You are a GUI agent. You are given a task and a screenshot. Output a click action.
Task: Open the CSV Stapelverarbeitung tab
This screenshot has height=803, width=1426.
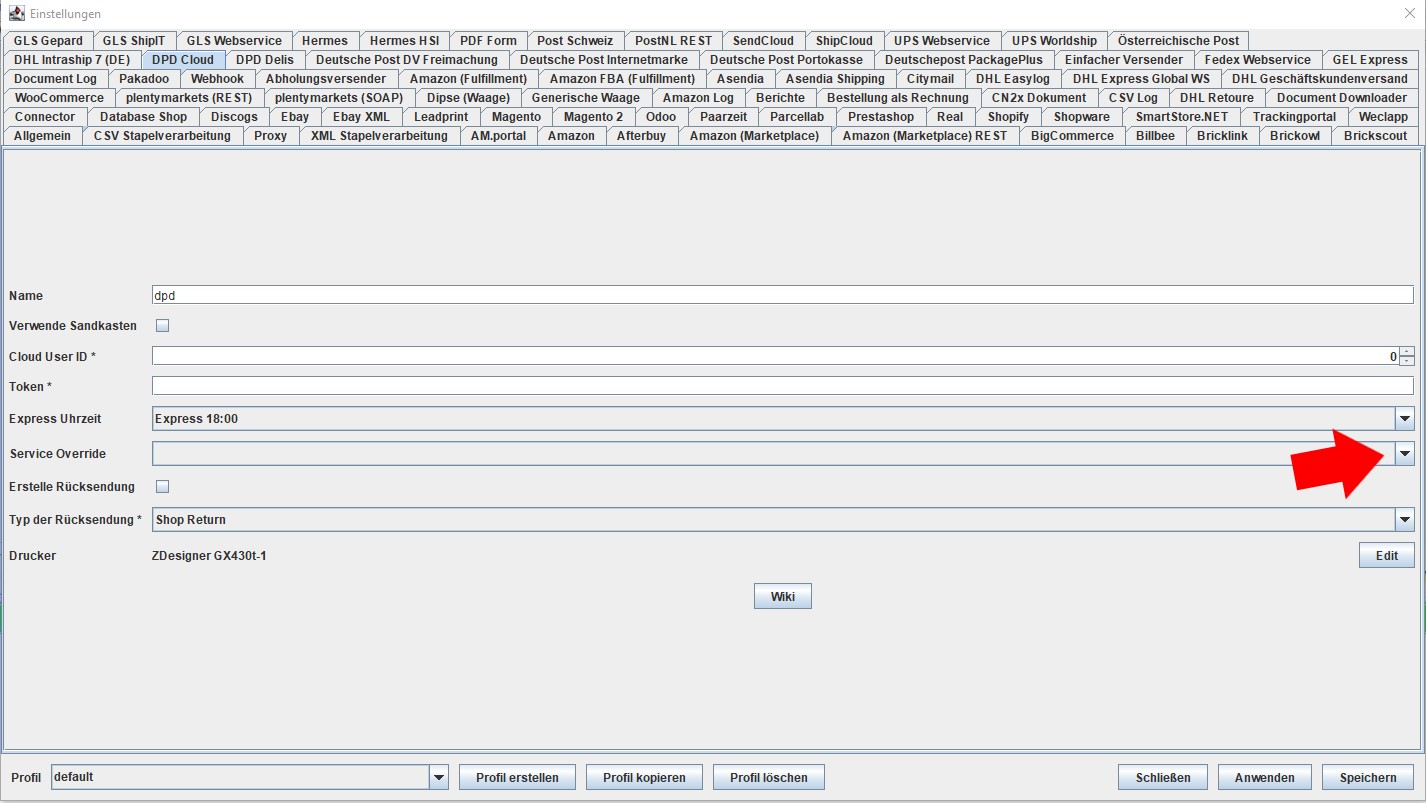coord(162,136)
